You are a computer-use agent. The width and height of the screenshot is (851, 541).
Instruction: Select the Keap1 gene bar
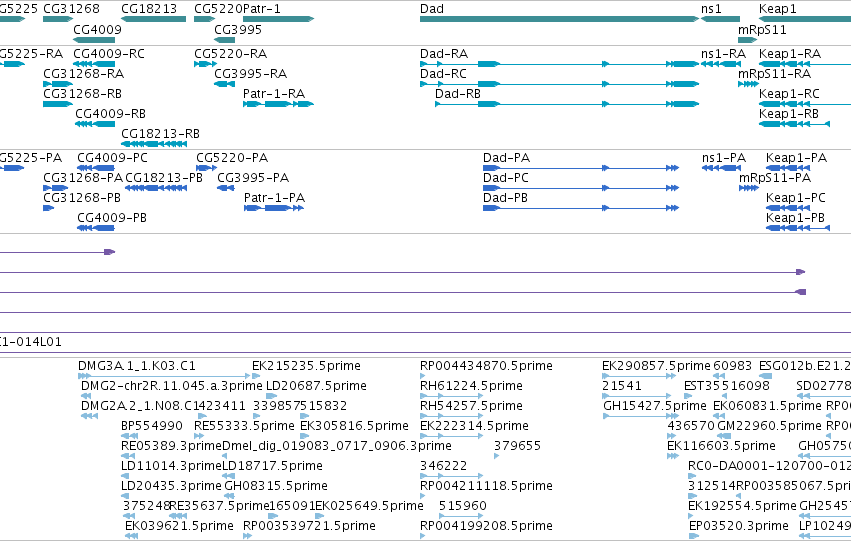pos(805,19)
